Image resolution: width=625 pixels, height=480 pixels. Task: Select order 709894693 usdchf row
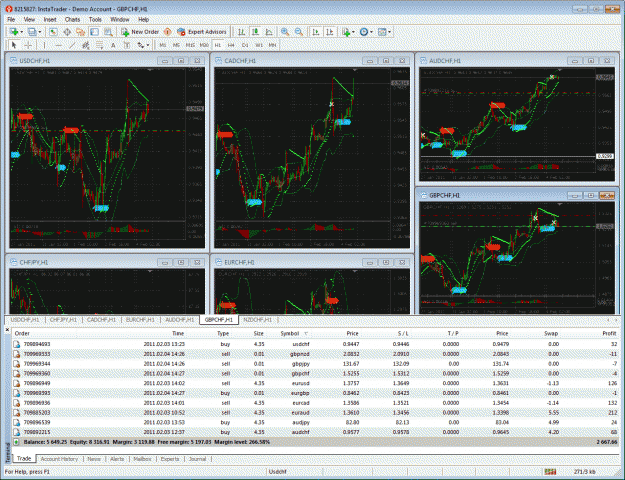pos(315,344)
